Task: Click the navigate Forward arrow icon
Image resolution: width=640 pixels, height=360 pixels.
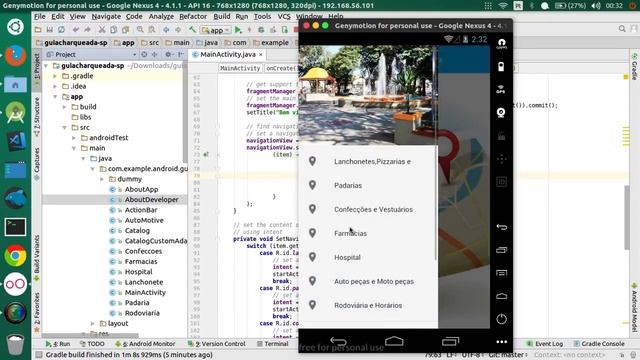Action: (178, 30)
